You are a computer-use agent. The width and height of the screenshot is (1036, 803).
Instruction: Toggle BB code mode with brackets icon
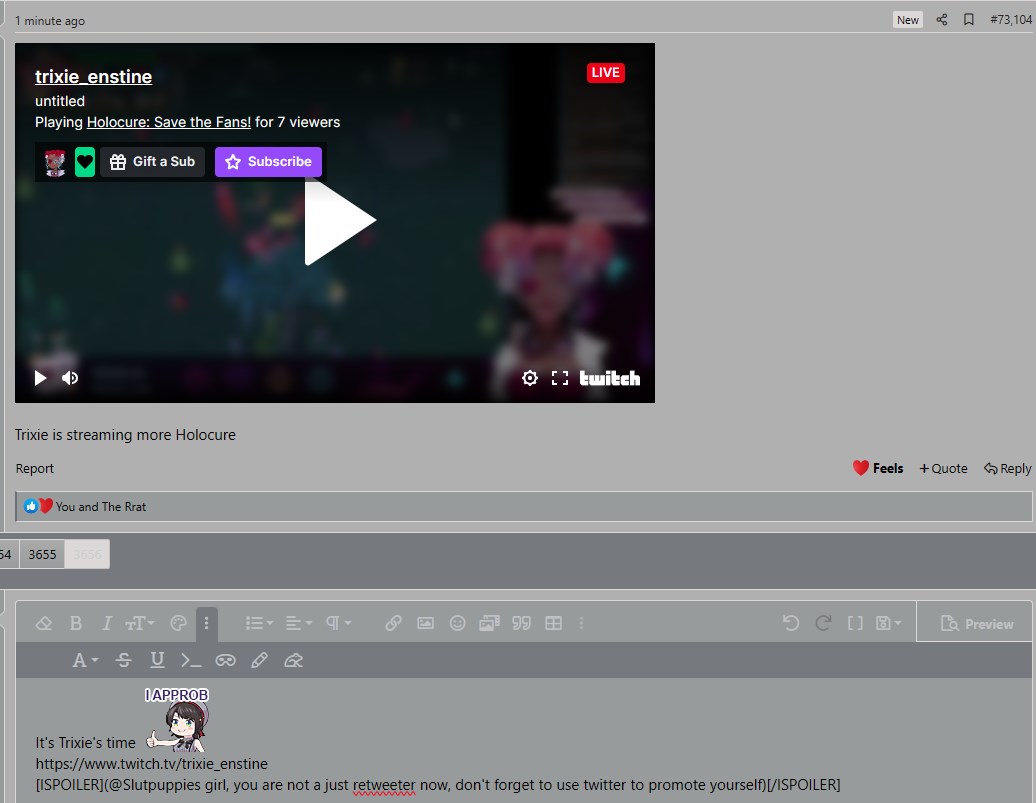855,623
